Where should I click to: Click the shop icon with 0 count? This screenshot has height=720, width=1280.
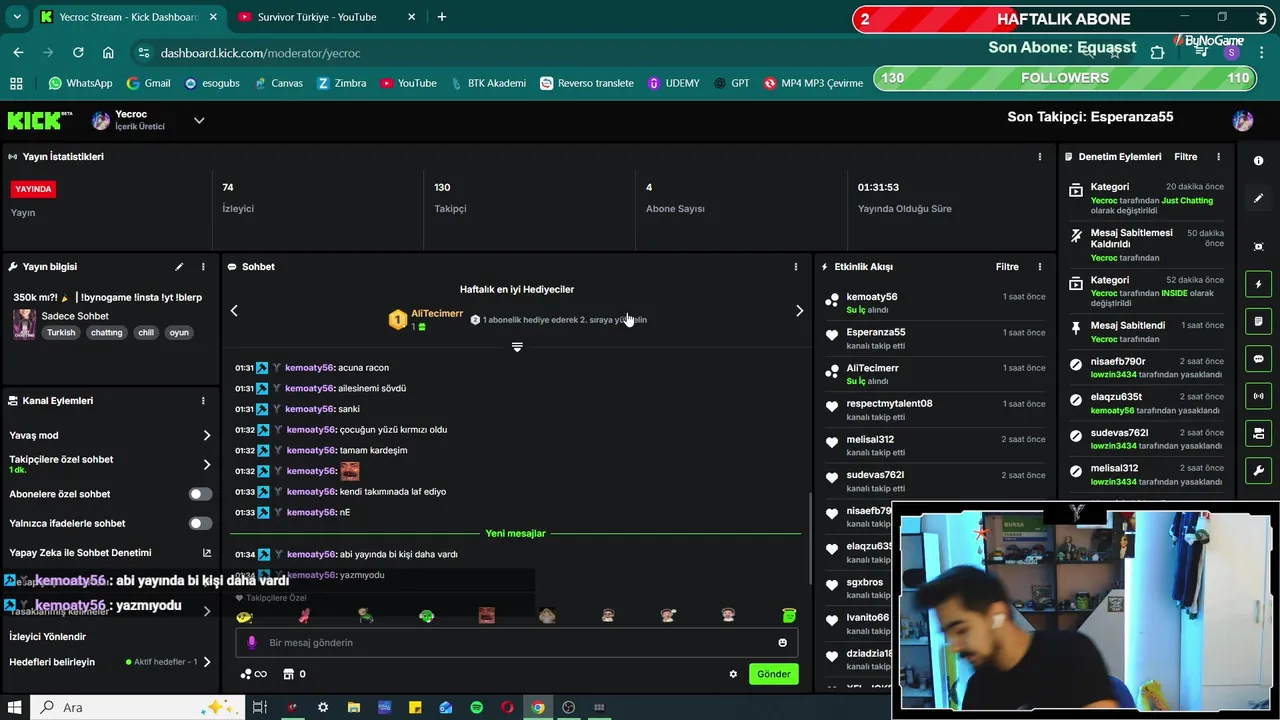[x=294, y=674]
